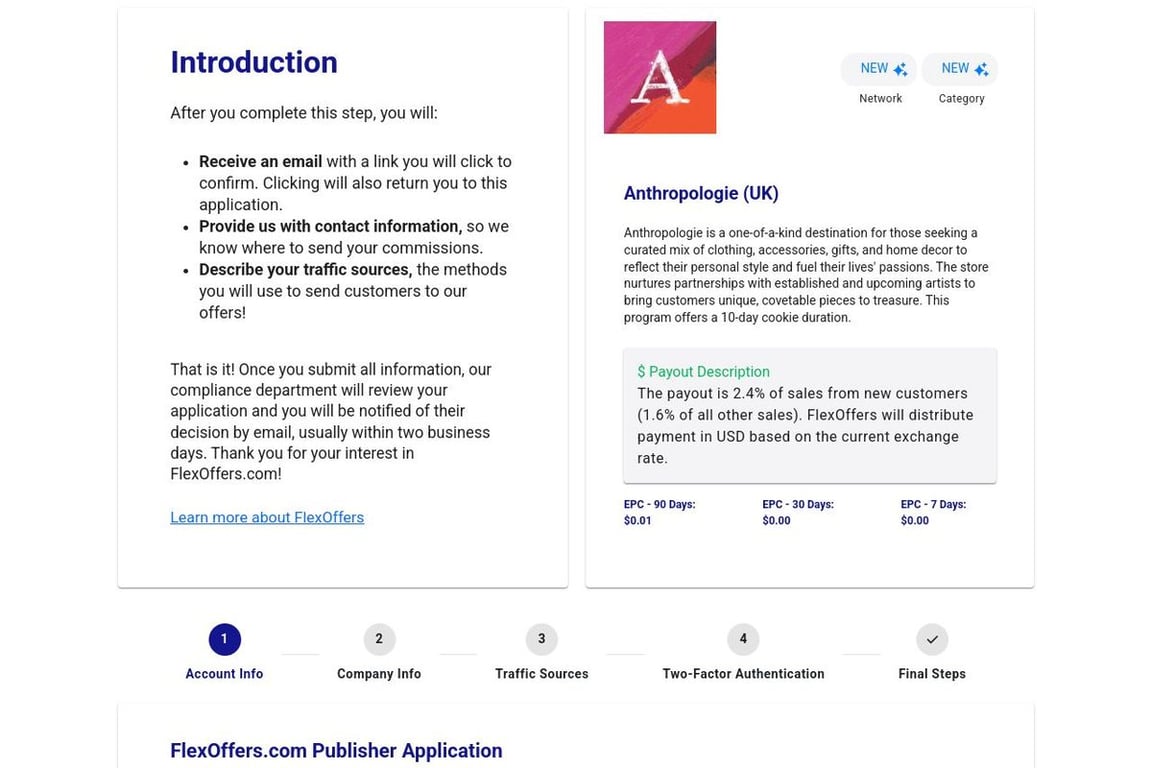Click the FlexOffers.com Publisher Application heading
The width and height of the screenshot is (1152, 768).
[336, 750]
